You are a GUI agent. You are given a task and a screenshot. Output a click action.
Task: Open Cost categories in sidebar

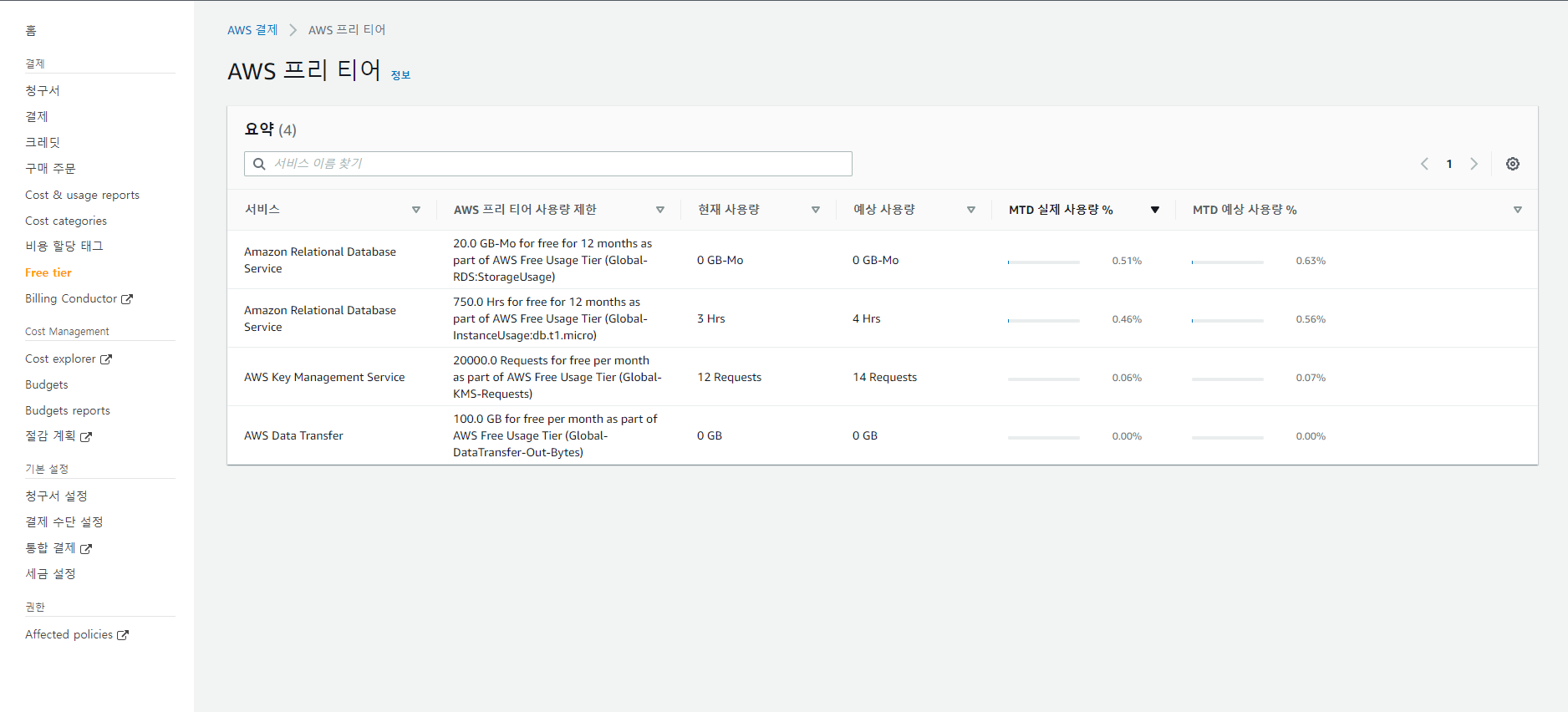coord(66,221)
